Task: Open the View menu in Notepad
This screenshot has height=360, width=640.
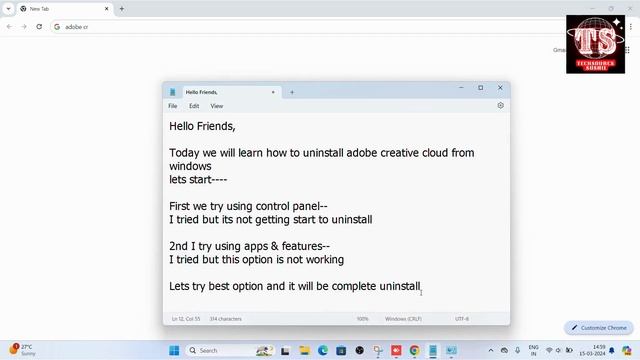Action: (x=217, y=106)
